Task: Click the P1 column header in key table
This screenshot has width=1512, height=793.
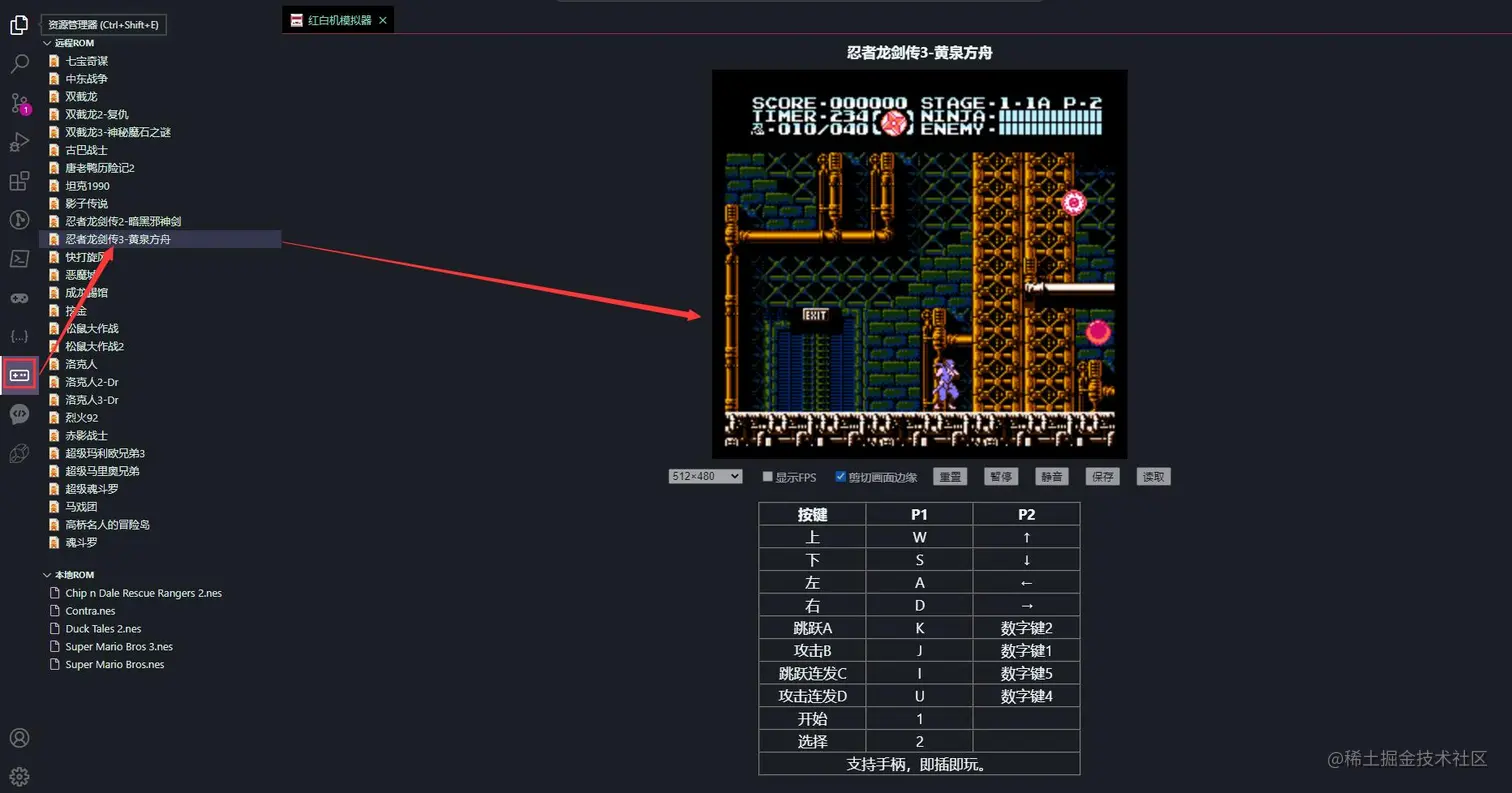Action: (x=919, y=514)
